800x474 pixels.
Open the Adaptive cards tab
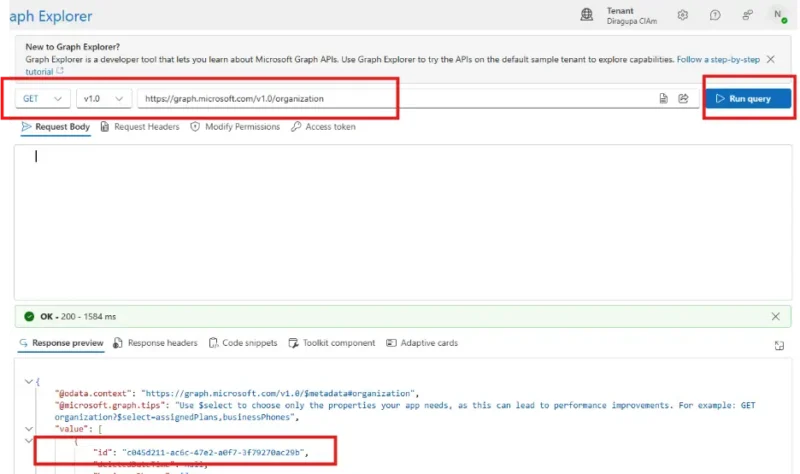coord(422,343)
